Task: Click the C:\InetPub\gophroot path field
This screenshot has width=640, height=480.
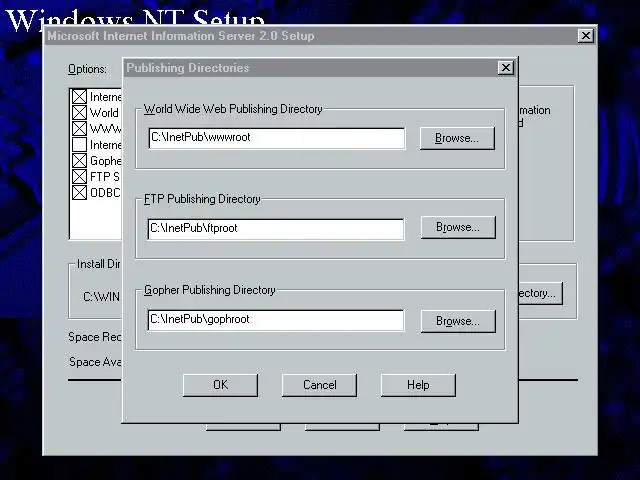Action: click(x=276, y=320)
